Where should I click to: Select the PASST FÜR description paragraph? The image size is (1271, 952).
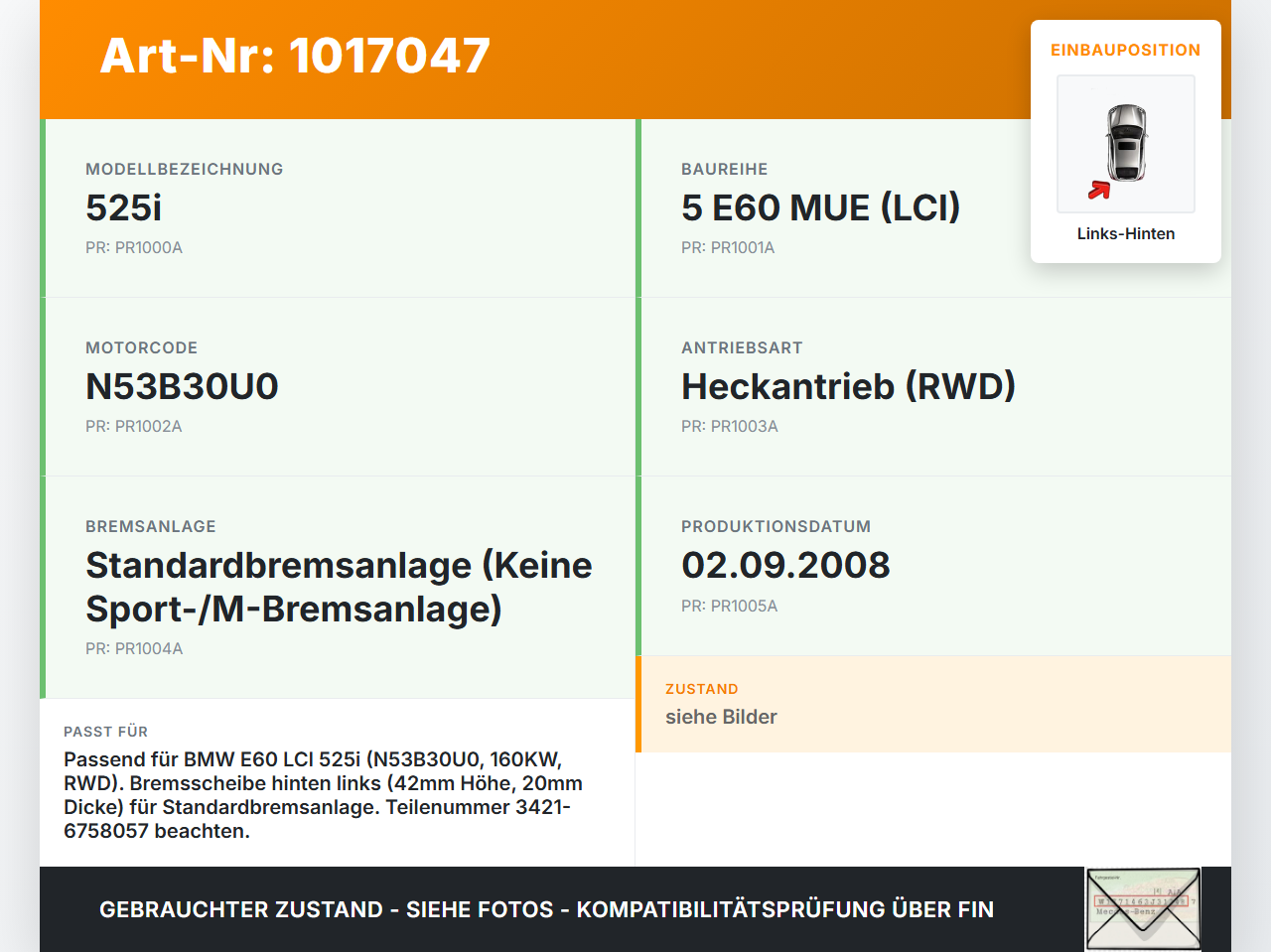323,795
